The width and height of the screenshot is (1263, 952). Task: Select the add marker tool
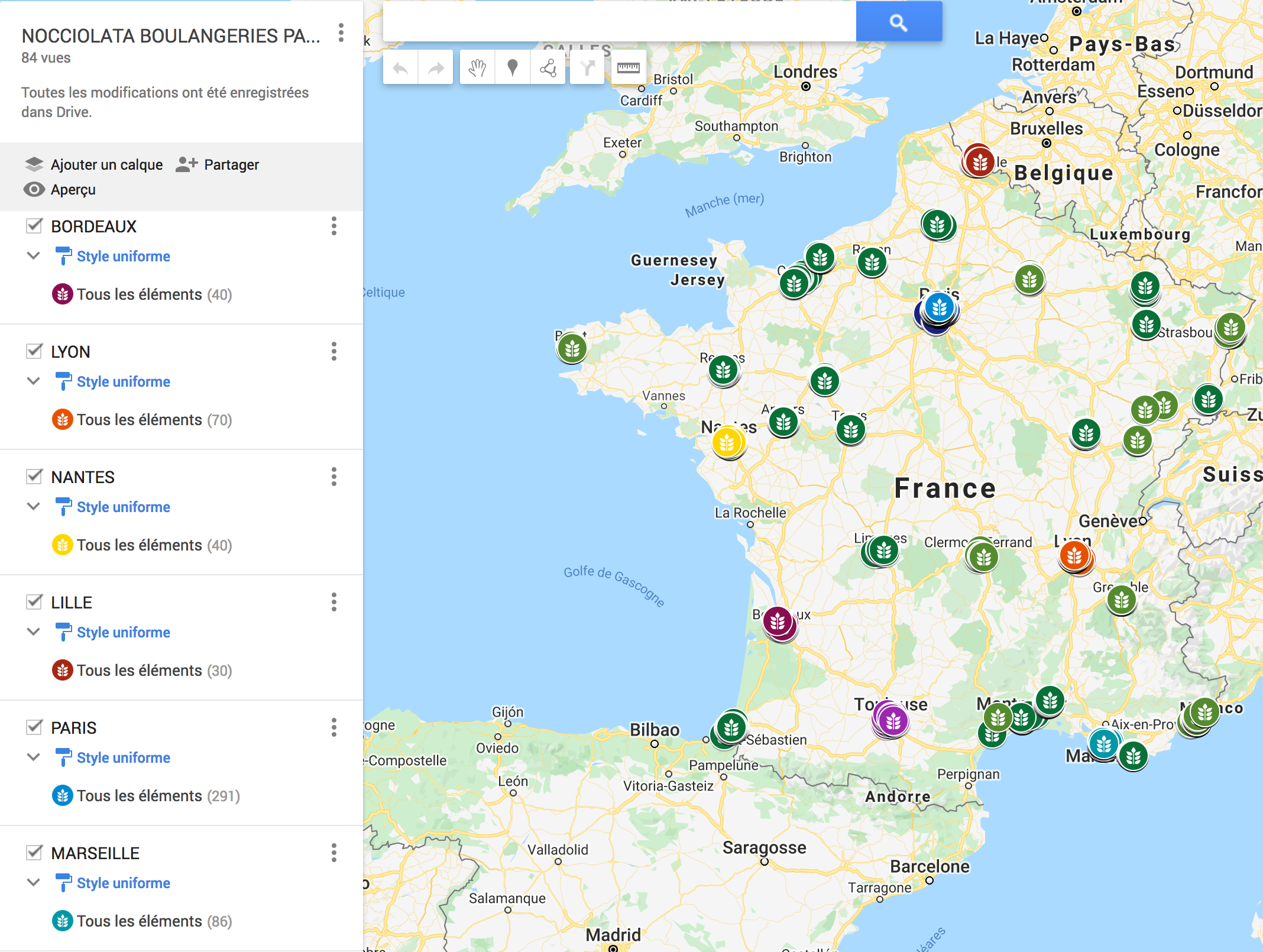(x=513, y=68)
